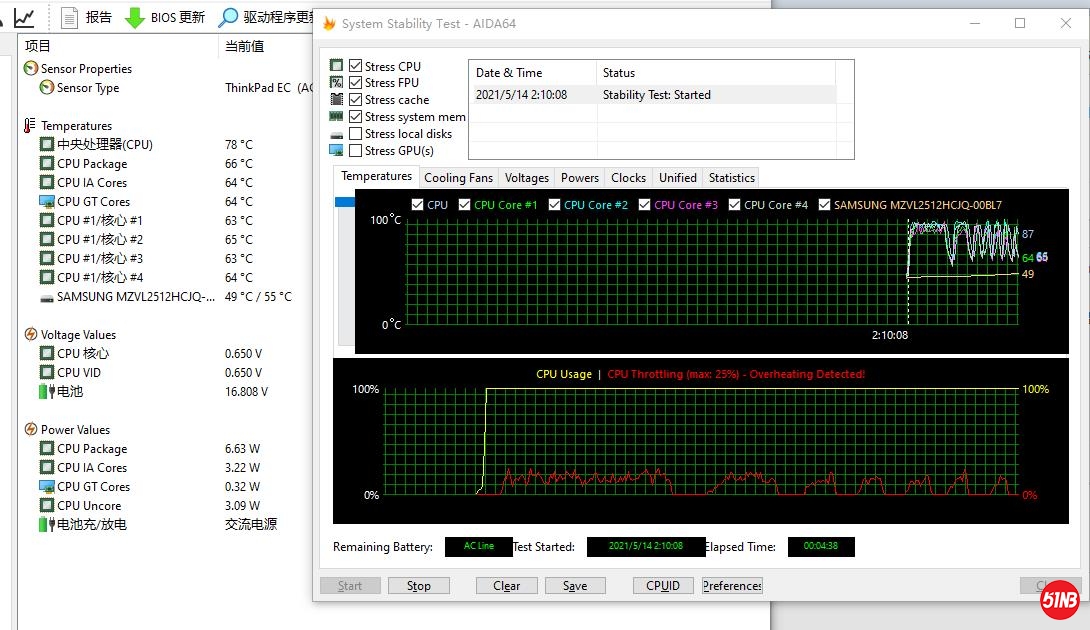Screen dimensions: 1090x630
Task: Open CPUID panel button
Action: point(662,585)
